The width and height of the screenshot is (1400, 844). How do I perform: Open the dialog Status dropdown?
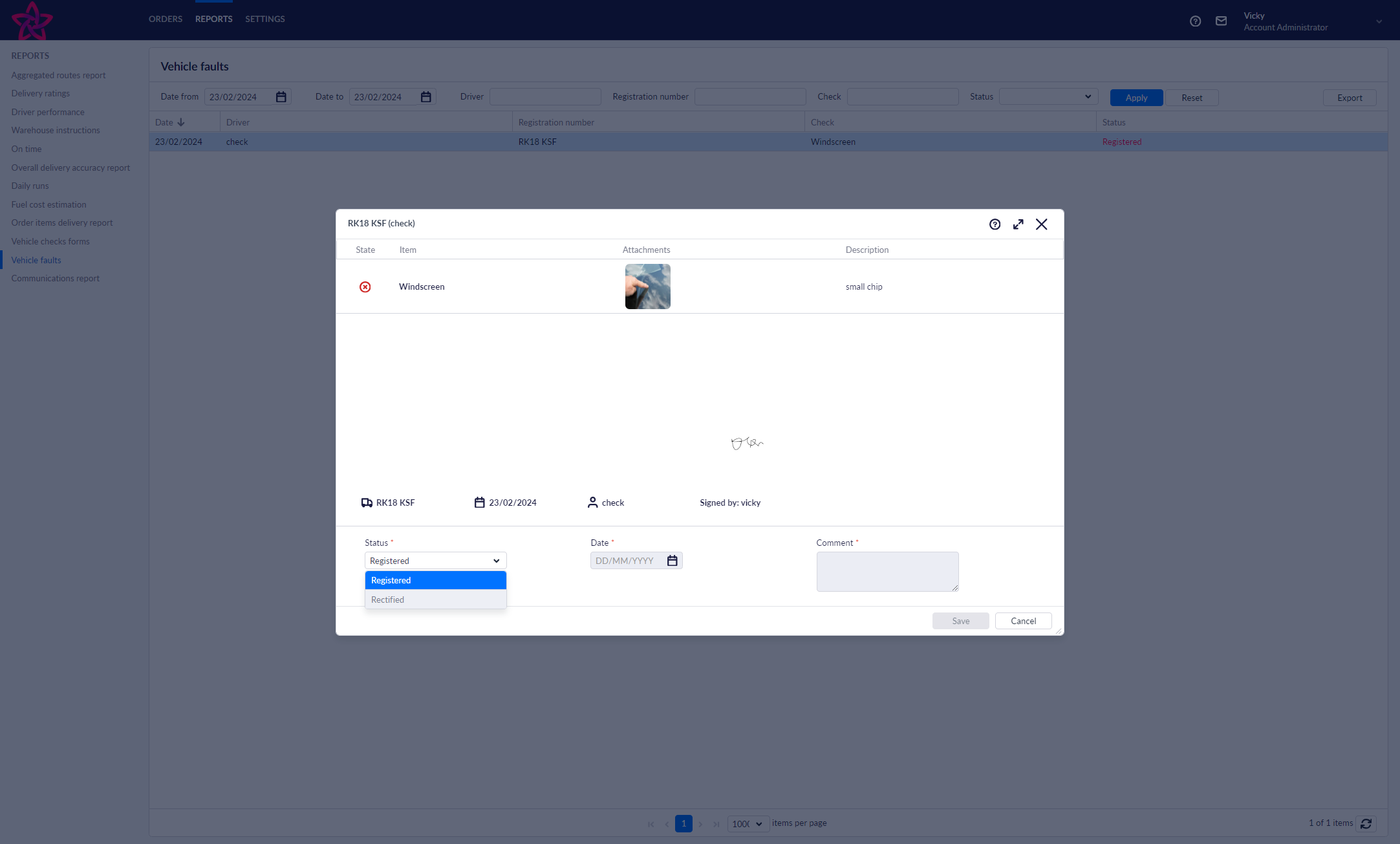point(436,561)
